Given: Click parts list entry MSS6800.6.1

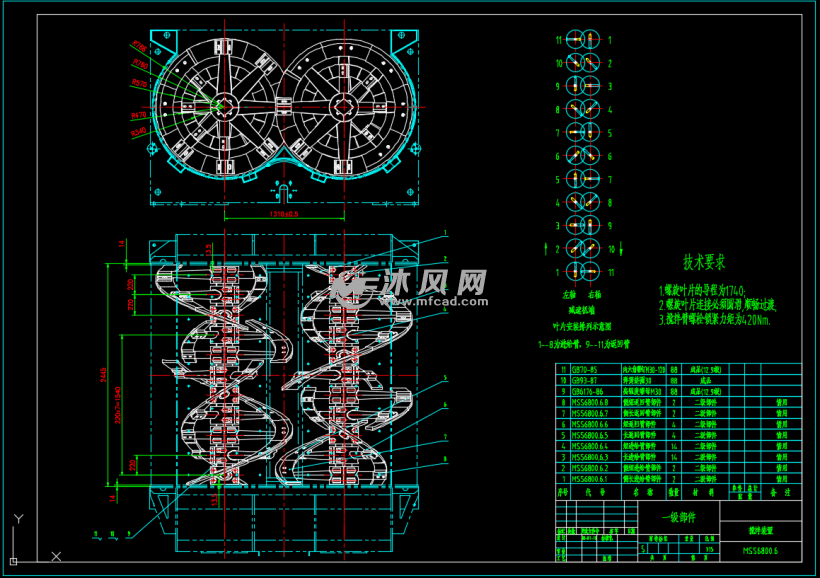Looking at the screenshot, I should 588,479.
